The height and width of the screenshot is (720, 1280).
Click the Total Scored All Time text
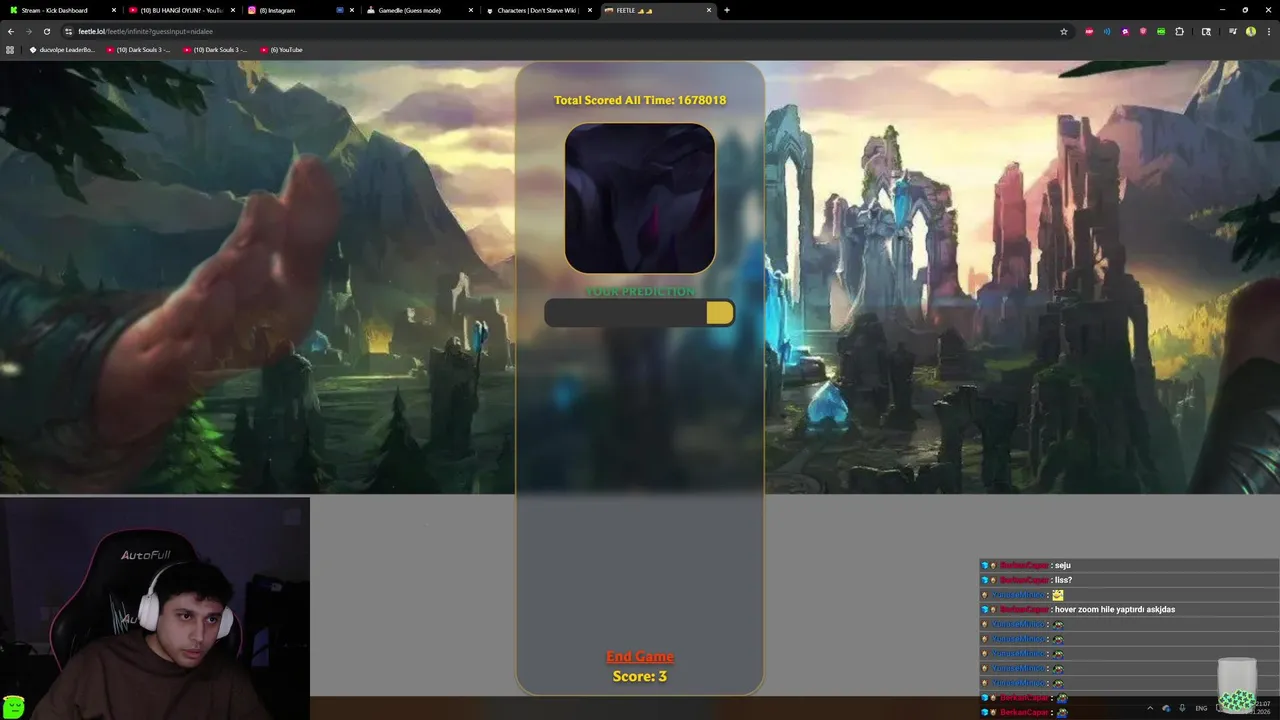coord(640,100)
